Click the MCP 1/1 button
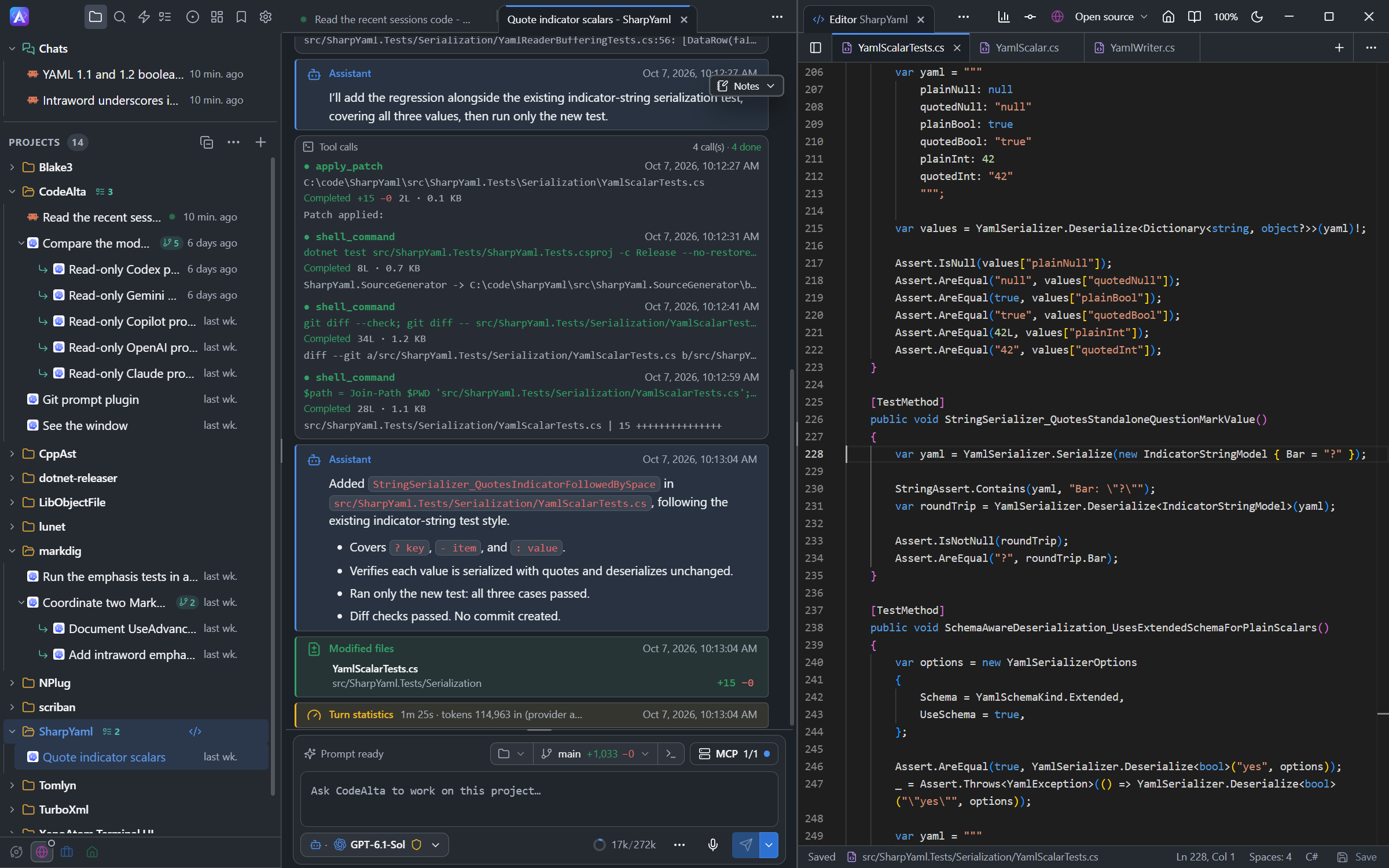 click(x=734, y=753)
